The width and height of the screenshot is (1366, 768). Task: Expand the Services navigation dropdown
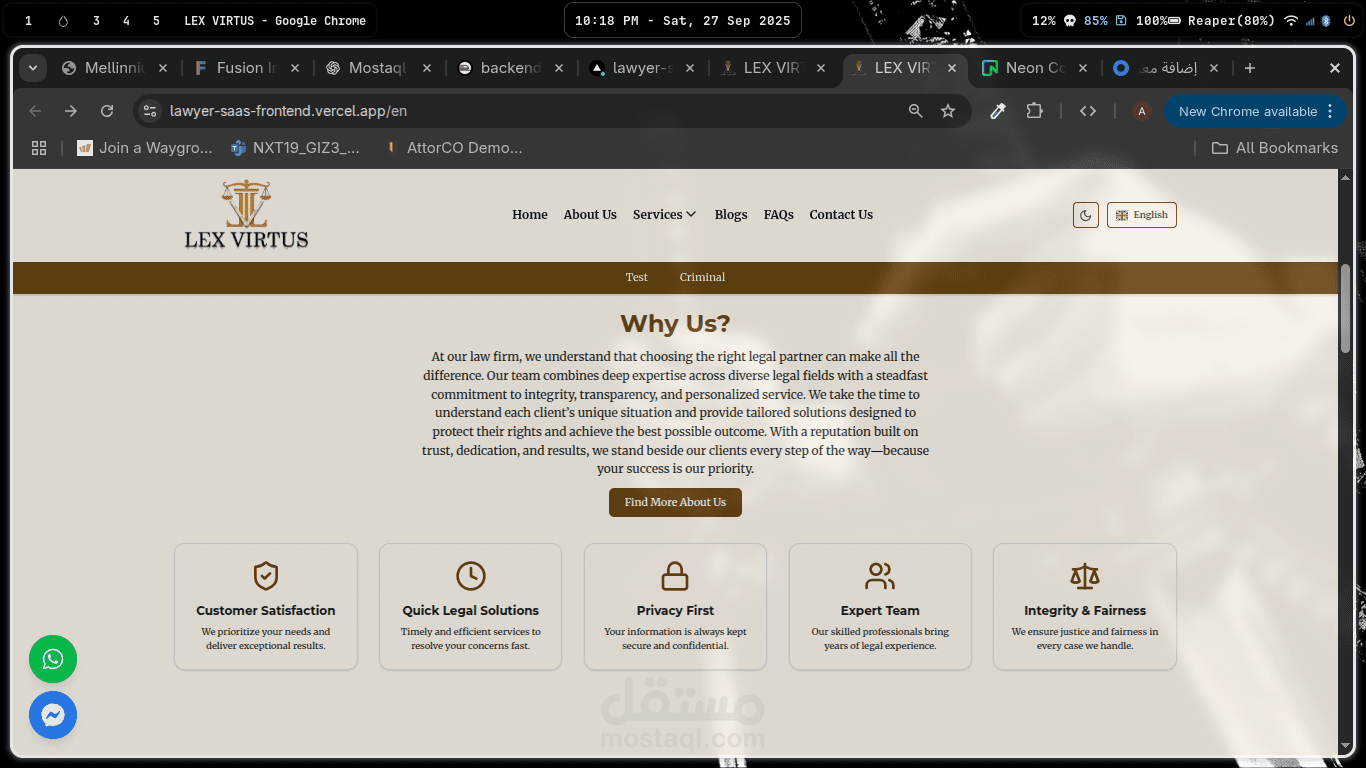(665, 215)
